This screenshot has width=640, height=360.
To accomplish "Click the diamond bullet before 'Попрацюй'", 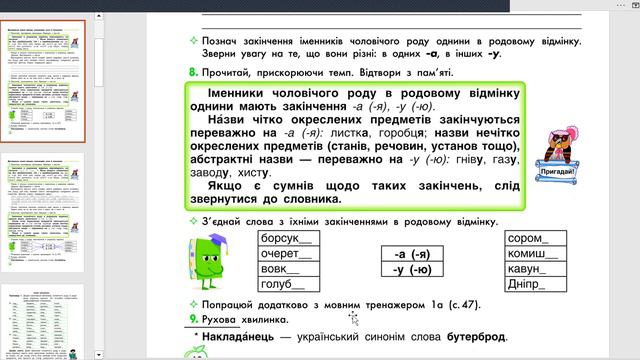I will tap(194, 304).
